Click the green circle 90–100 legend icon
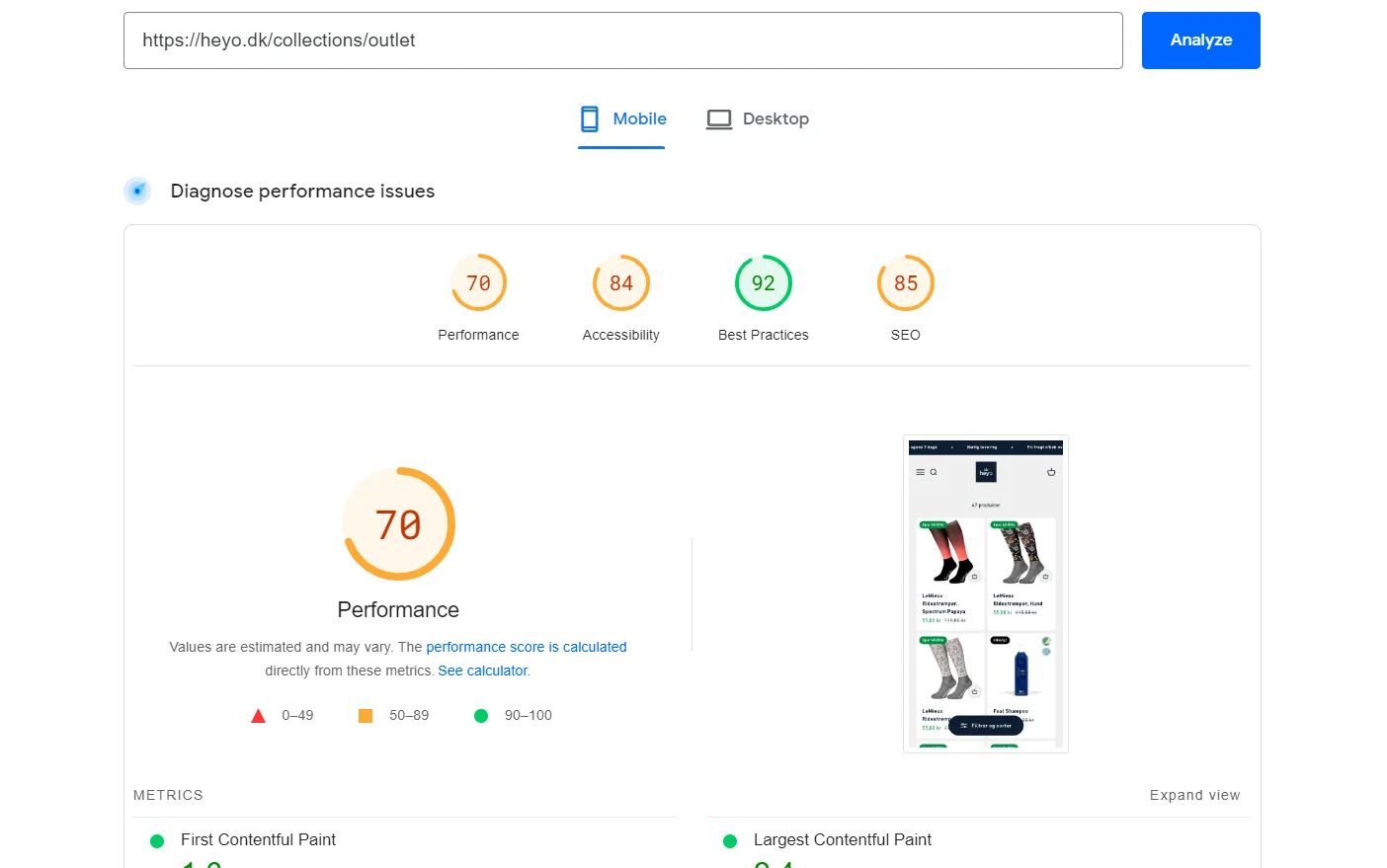Screen dimensions: 1387x868 point(481,716)
